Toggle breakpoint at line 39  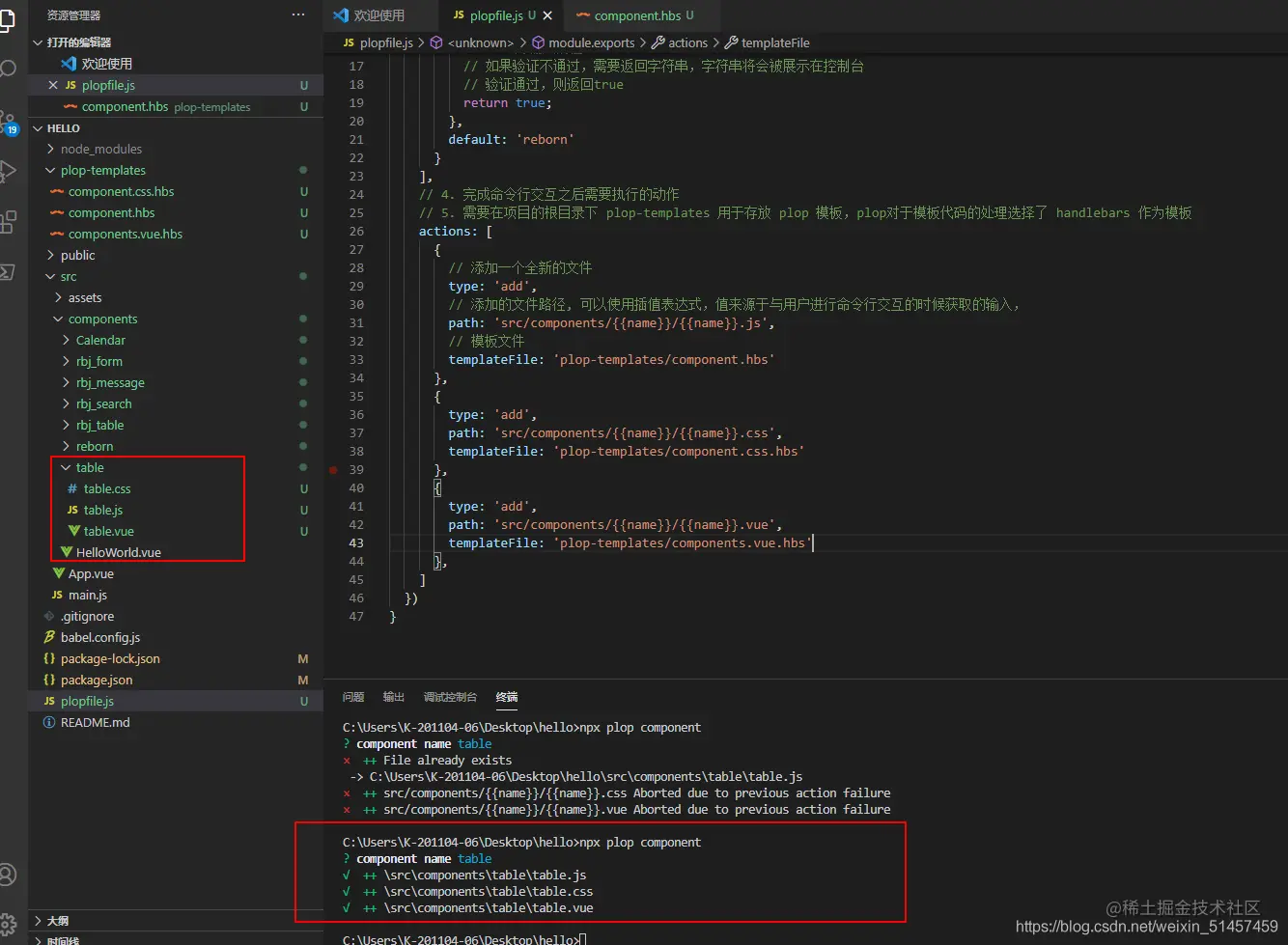333,470
